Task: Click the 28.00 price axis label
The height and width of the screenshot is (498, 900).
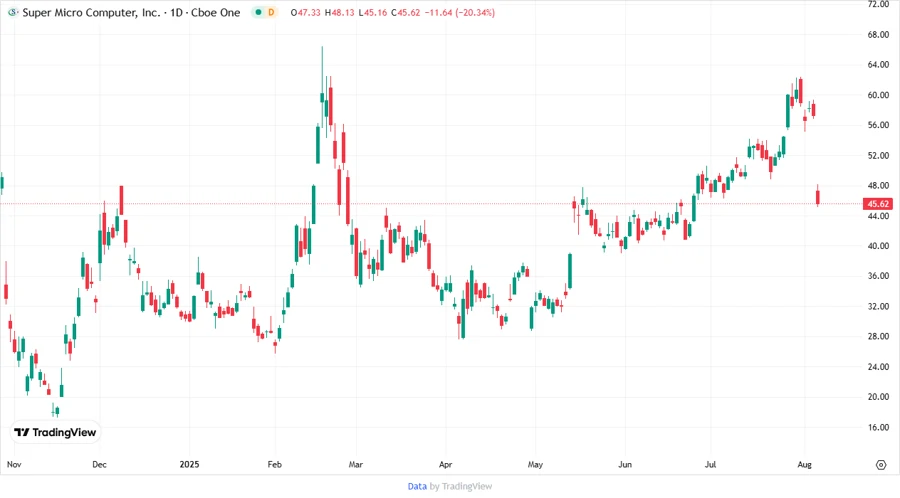Action: coord(878,336)
